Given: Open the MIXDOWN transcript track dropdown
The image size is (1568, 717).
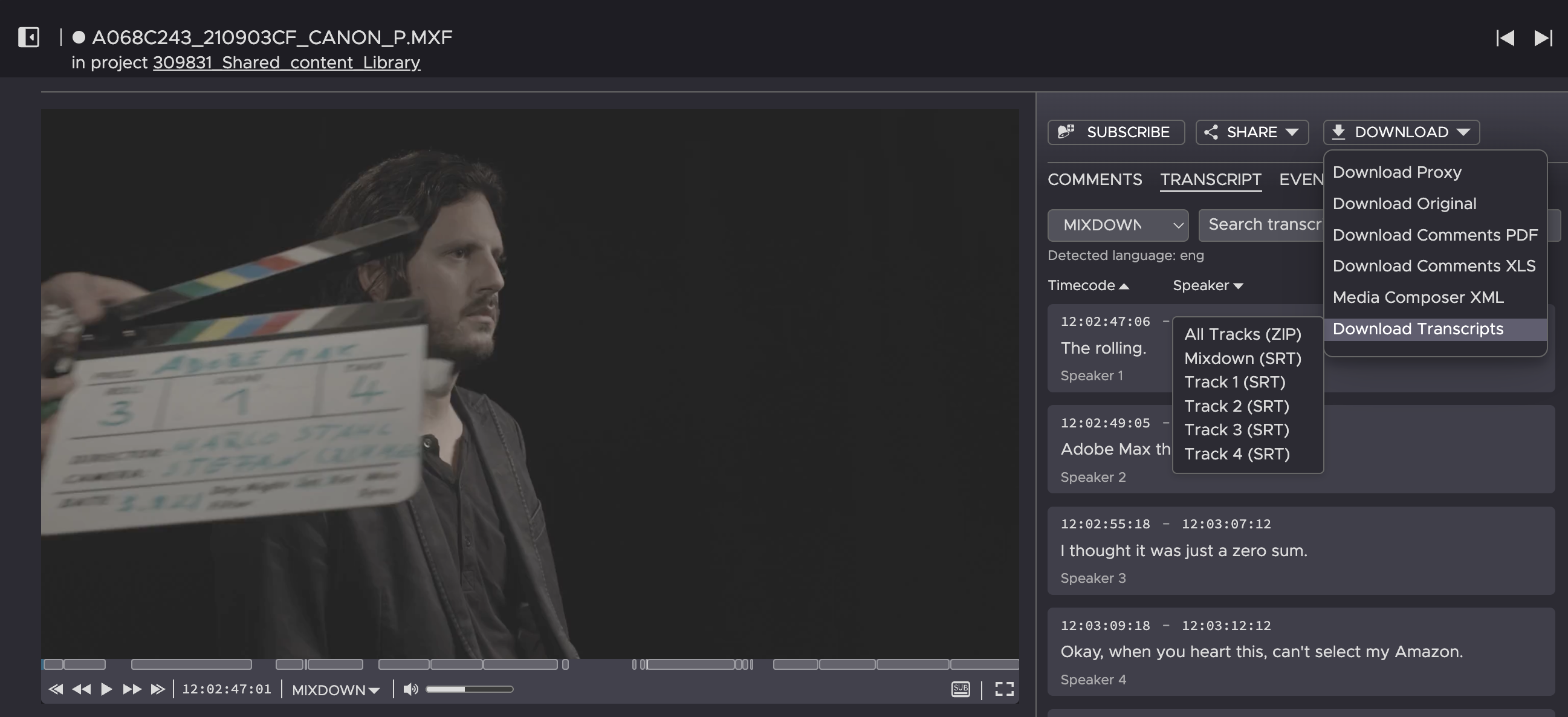Looking at the screenshot, I should pos(1118,225).
